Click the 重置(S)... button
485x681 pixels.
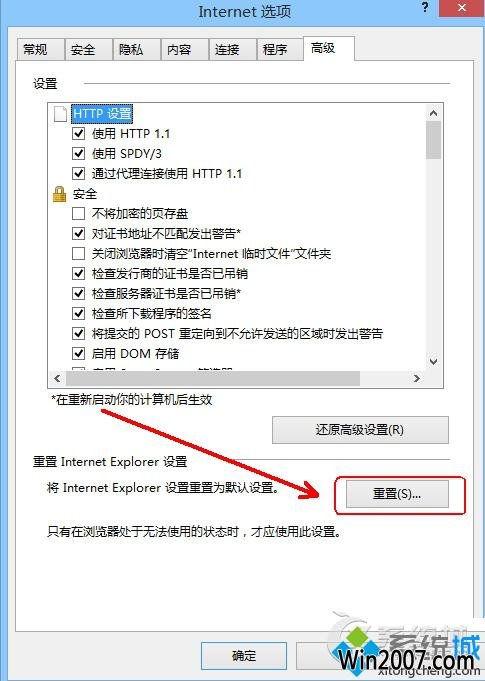[x=397, y=494]
